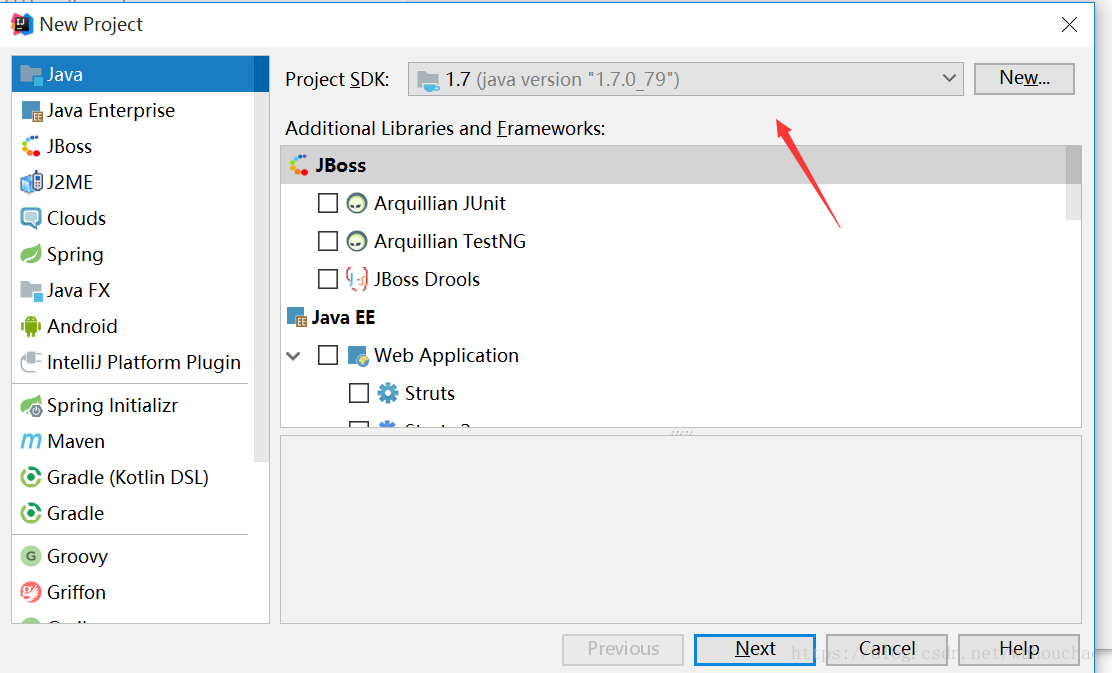Select Java Enterprise project type
This screenshot has height=673, width=1112.
click(x=133, y=111)
